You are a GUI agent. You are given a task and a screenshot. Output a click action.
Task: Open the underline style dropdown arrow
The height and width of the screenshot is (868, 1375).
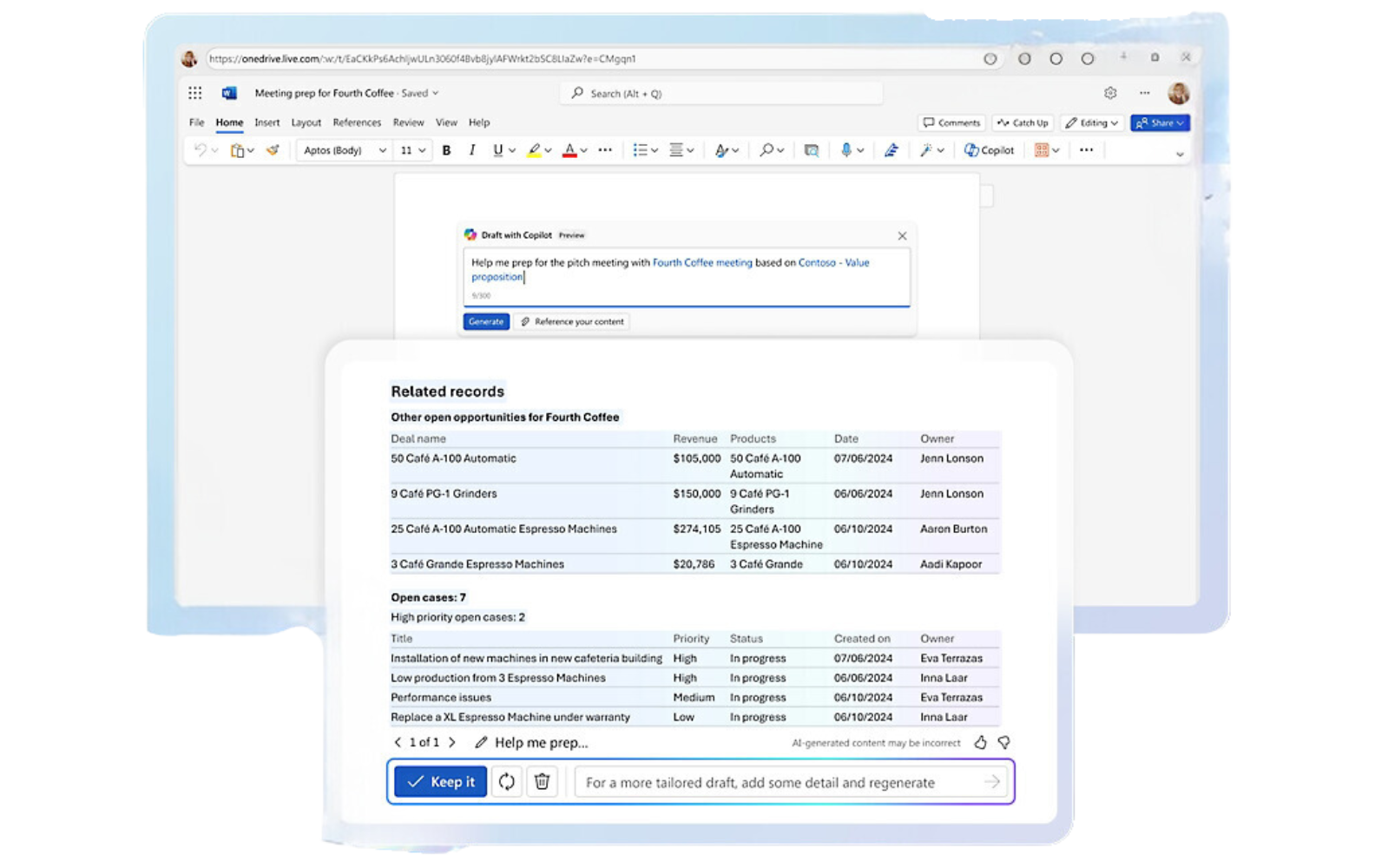click(512, 151)
